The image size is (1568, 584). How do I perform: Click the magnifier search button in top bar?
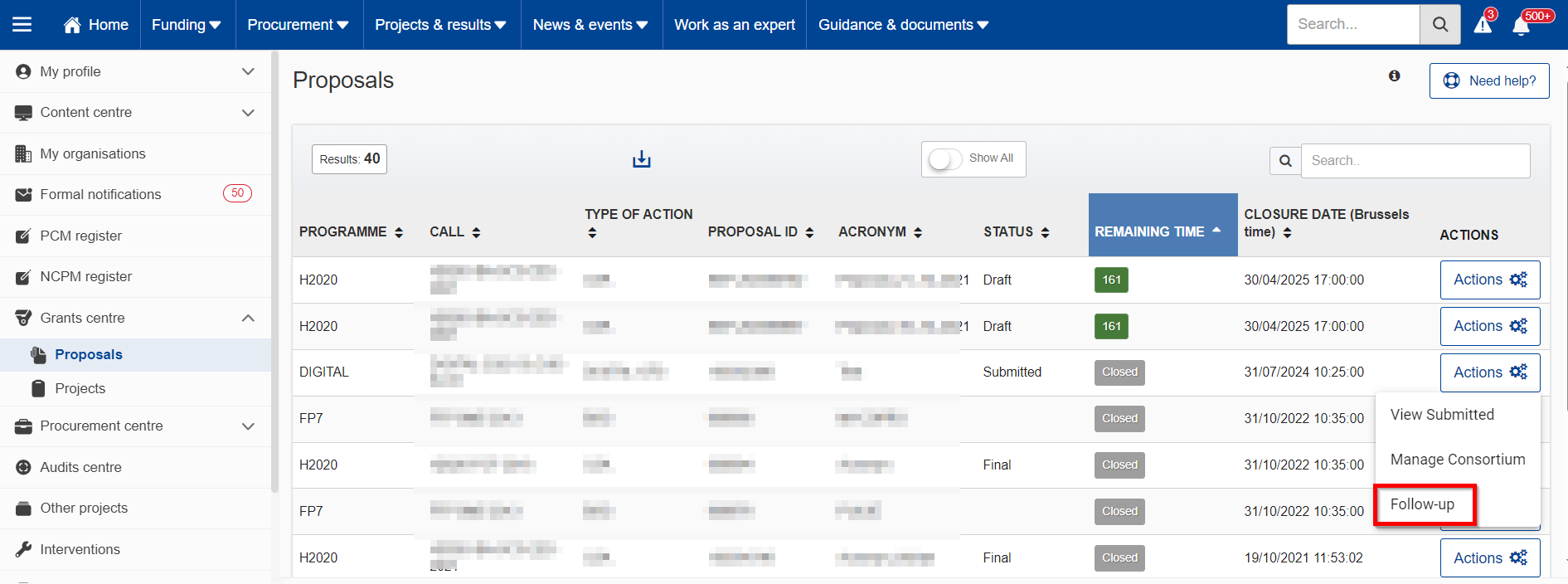coord(1440,25)
